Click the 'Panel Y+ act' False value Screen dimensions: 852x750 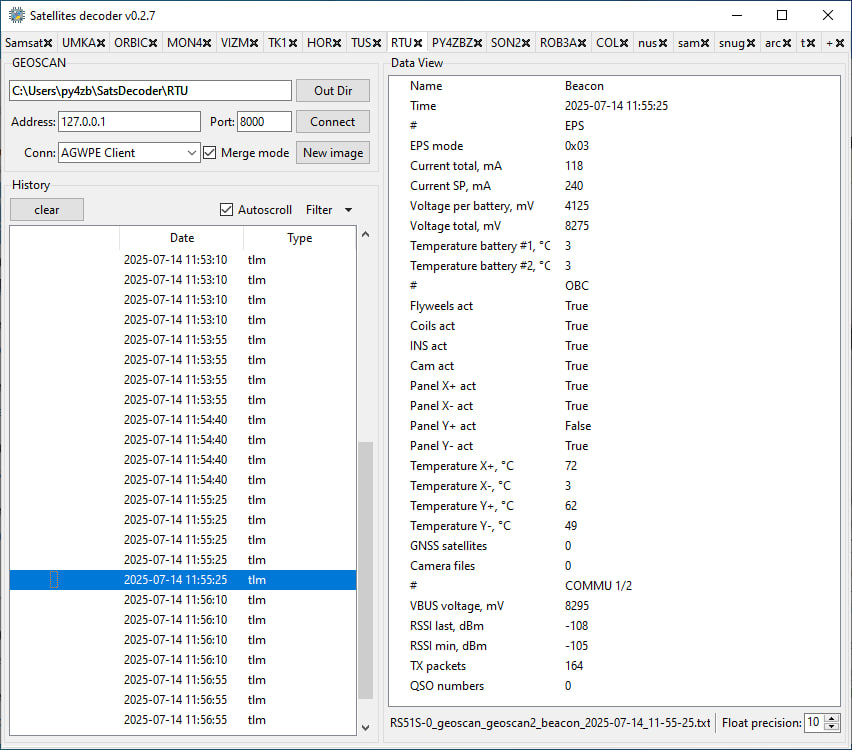tap(578, 426)
